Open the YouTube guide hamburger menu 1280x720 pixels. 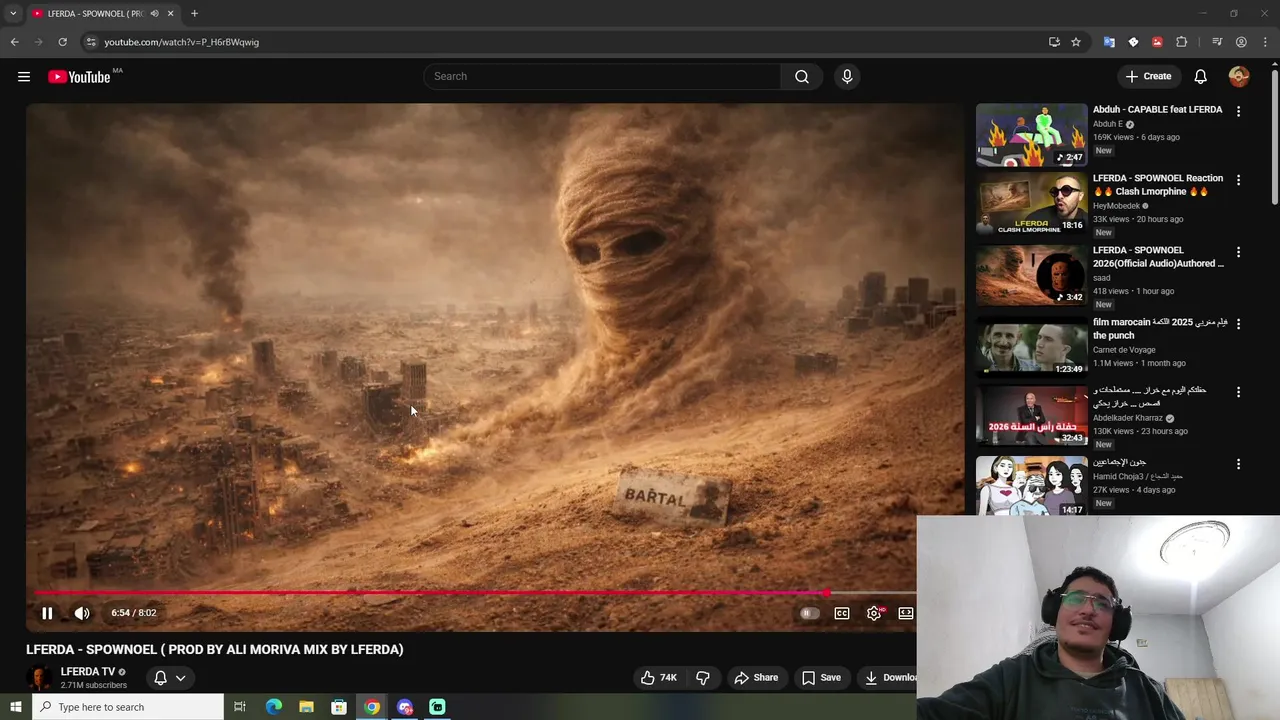click(x=24, y=77)
